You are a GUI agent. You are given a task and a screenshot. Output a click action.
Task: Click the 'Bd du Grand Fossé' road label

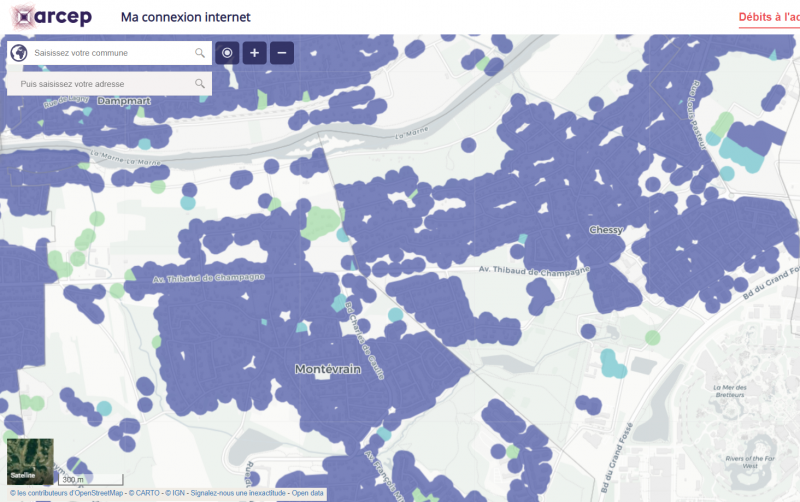(617, 458)
